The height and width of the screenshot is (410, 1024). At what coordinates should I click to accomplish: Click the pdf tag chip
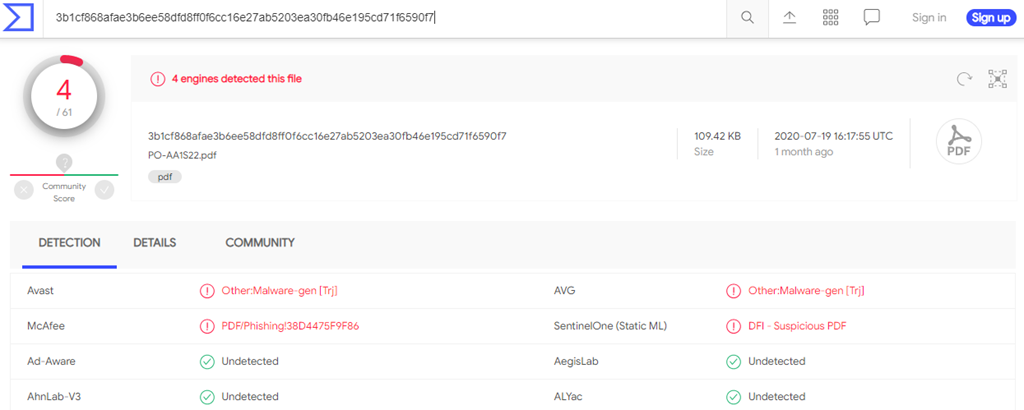pos(165,177)
